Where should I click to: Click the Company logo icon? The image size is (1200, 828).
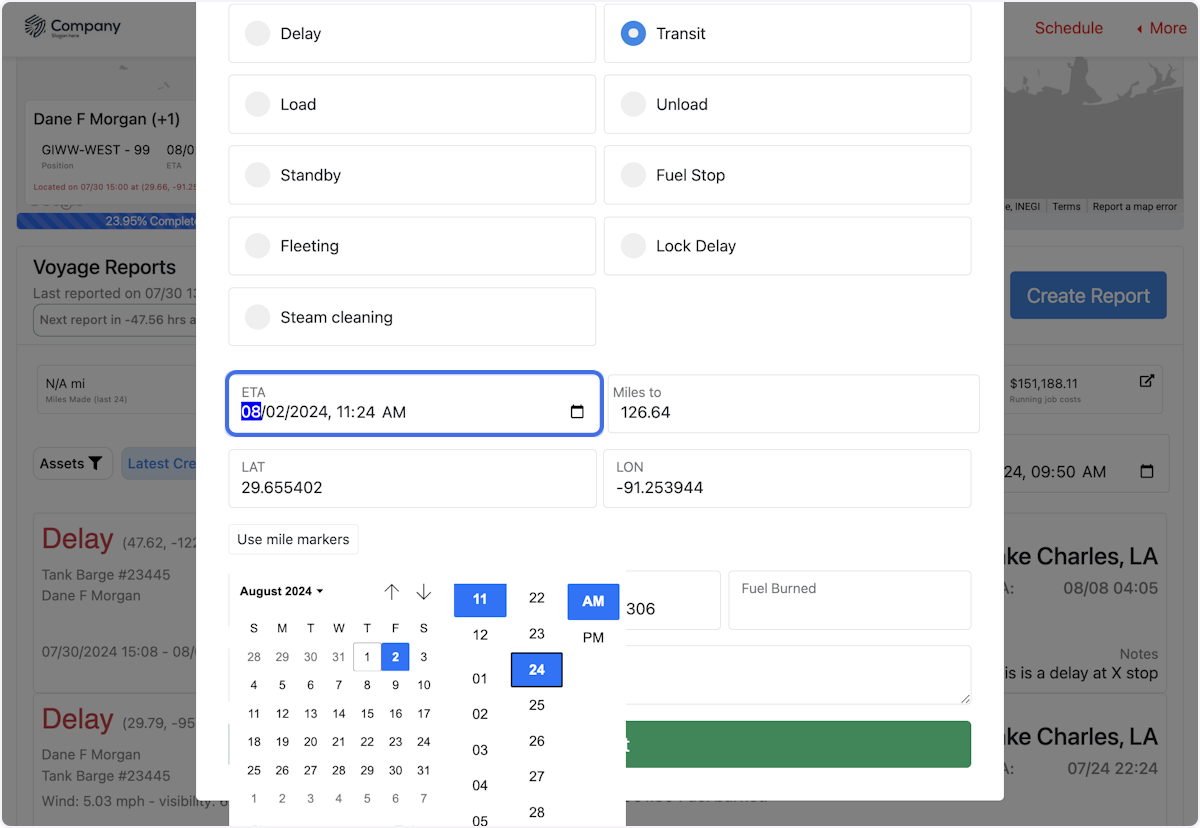coord(36,27)
